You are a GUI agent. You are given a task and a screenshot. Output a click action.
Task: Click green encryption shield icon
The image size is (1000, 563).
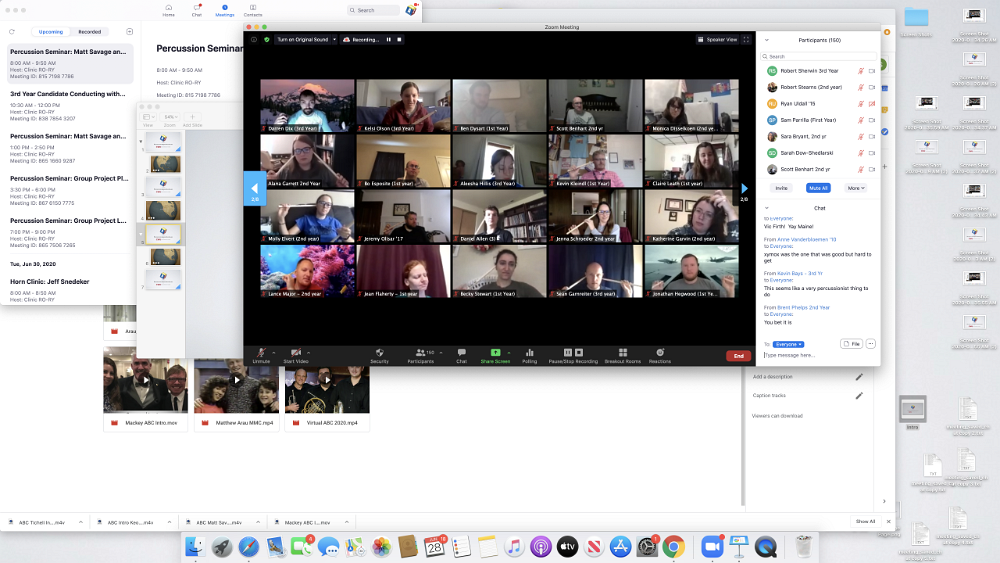pos(267,40)
